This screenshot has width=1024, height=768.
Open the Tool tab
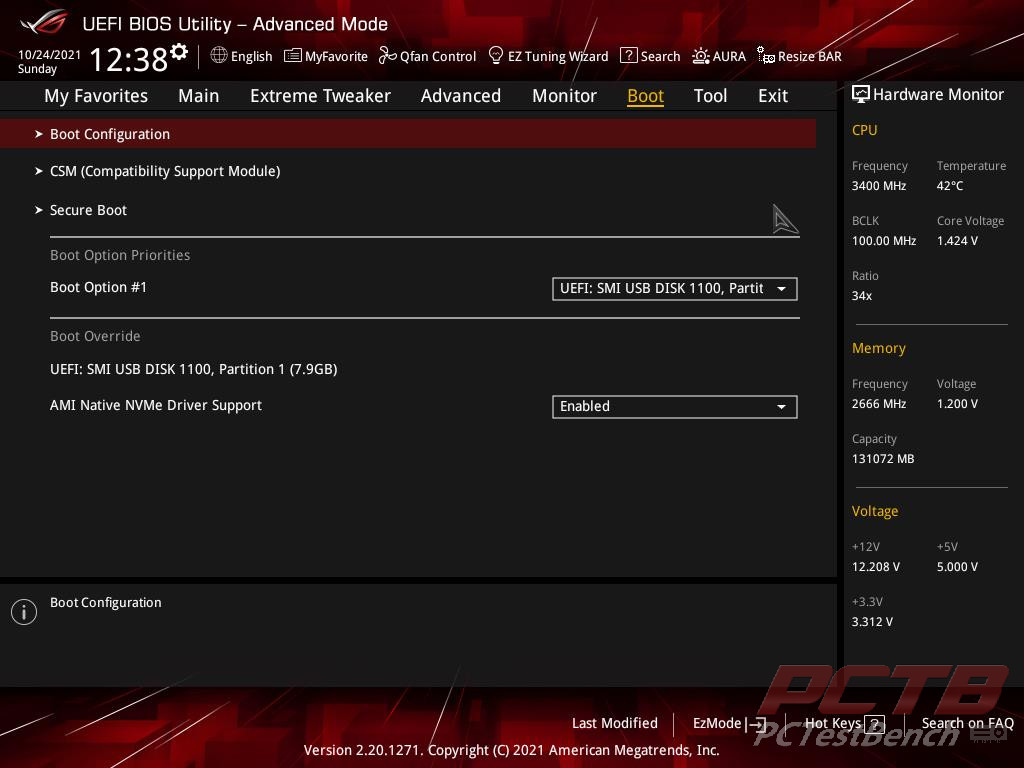click(710, 96)
